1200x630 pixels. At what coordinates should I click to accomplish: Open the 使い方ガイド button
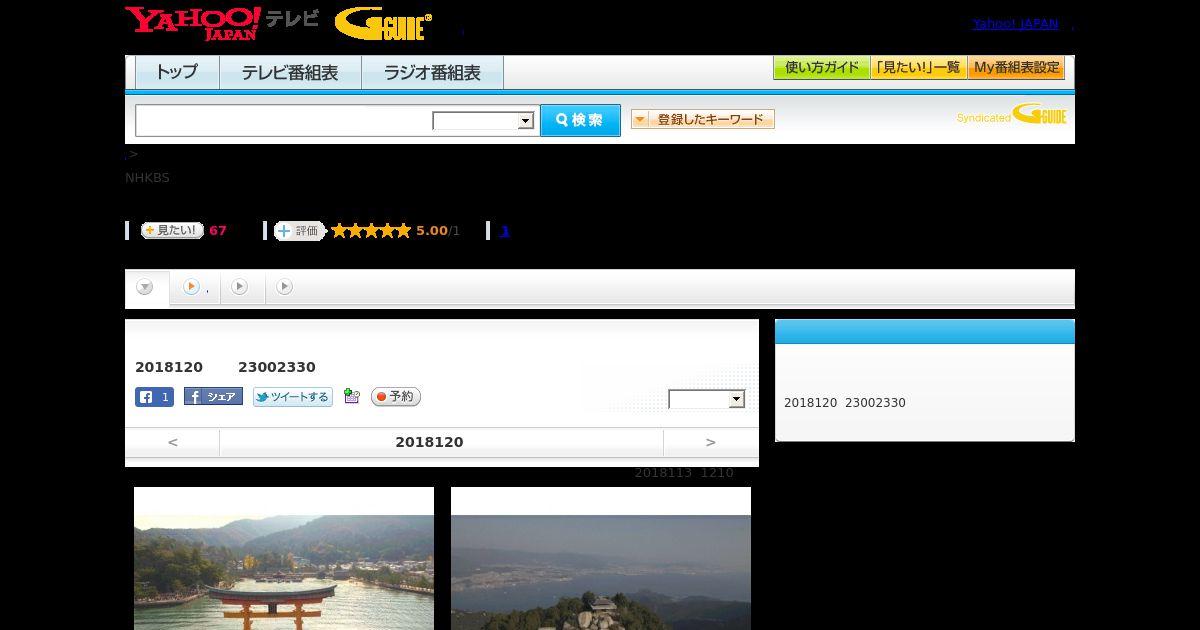[x=821, y=68]
